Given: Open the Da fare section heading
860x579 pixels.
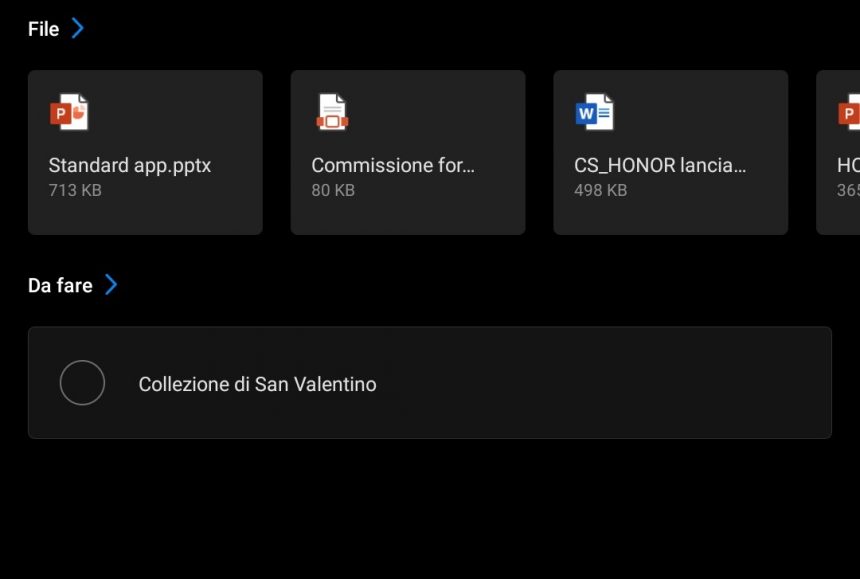Looking at the screenshot, I should 60,286.
